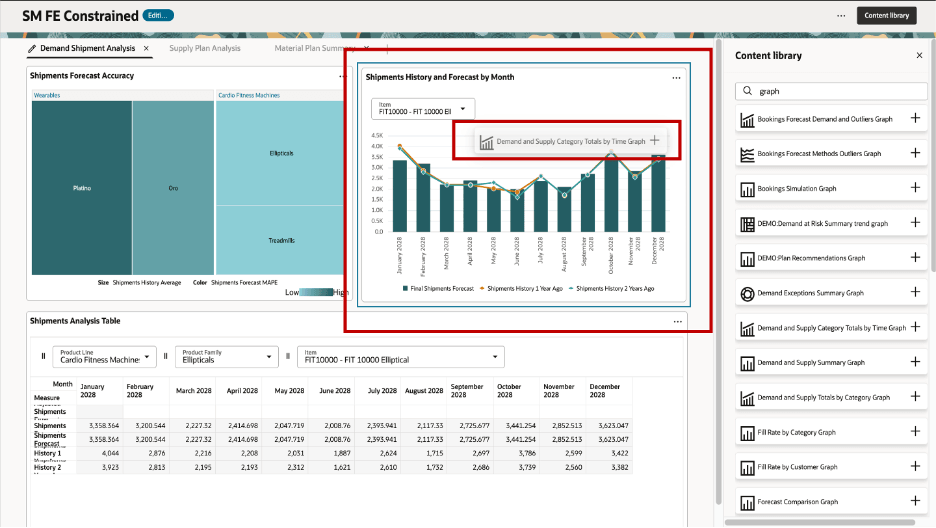Switch to Material Plan Summary tab
Viewport: 936px width, 528px height.
coord(315,48)
